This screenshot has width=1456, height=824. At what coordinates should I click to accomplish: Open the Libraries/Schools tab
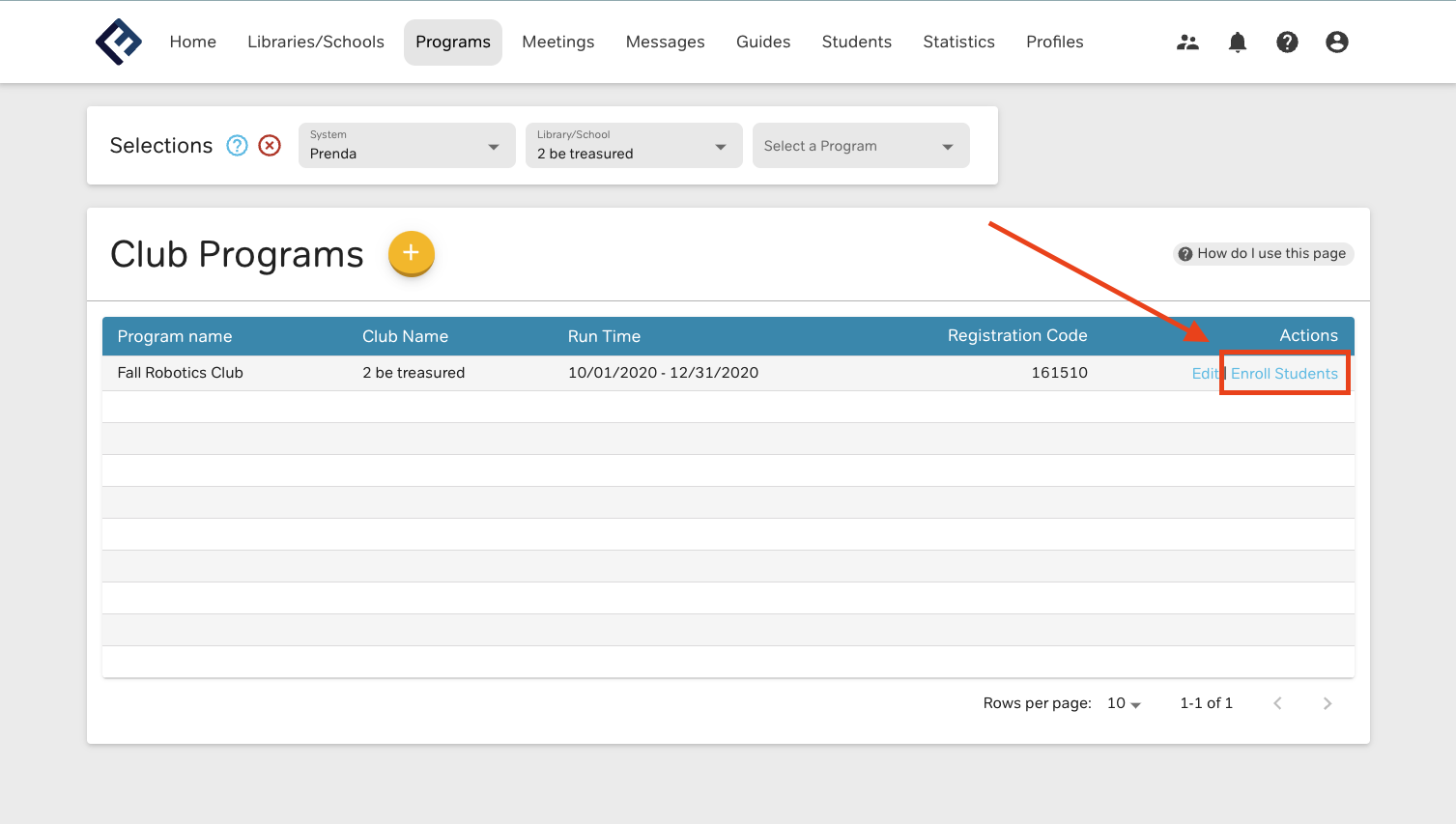coord(316,42)
